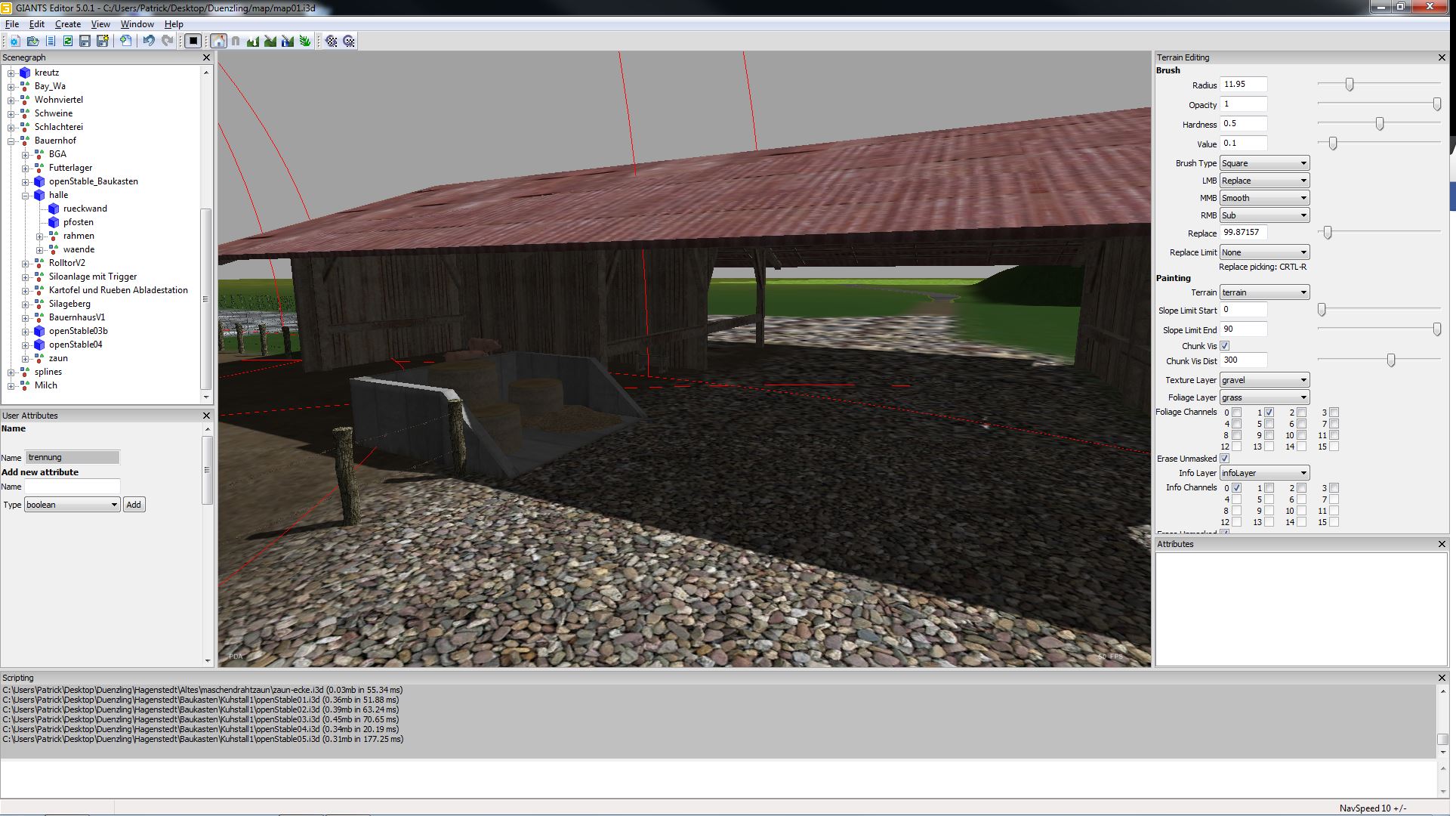
Task: Click the Import file icon with green plus
Action: [x=125, y=41]
